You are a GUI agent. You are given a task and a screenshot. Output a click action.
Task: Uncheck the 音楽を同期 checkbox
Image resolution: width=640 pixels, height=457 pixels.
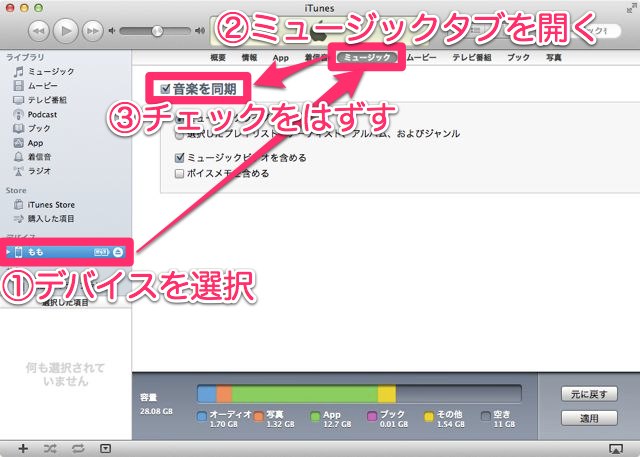pyautogui.click(x=165, y=89)
